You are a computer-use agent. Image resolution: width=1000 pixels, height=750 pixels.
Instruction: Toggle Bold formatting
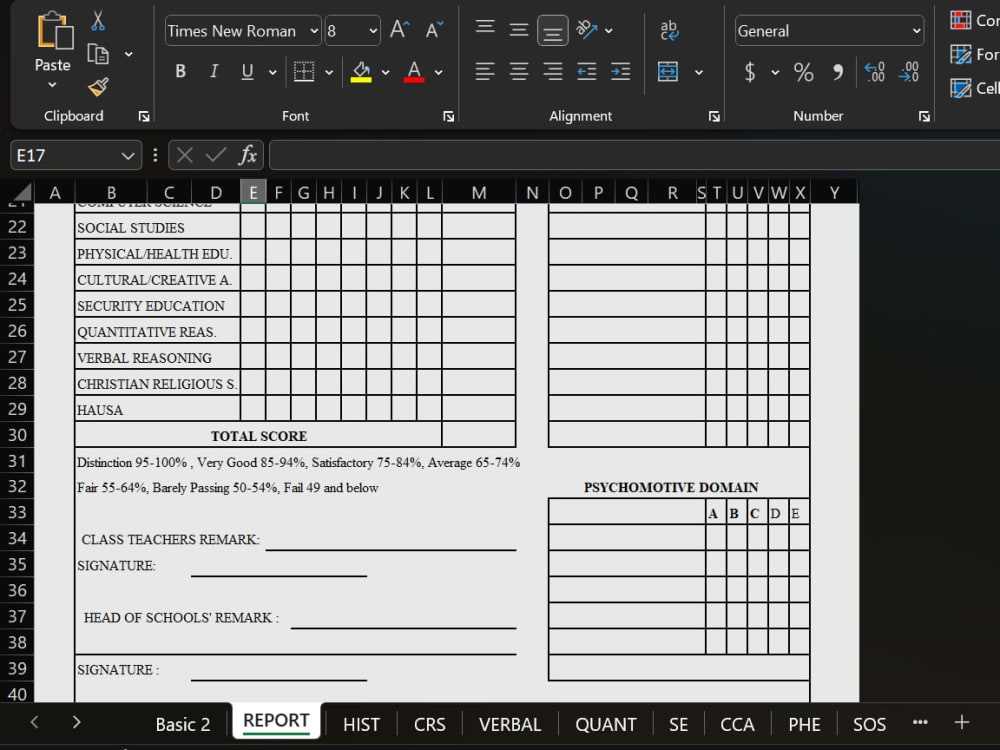(180, 71)
